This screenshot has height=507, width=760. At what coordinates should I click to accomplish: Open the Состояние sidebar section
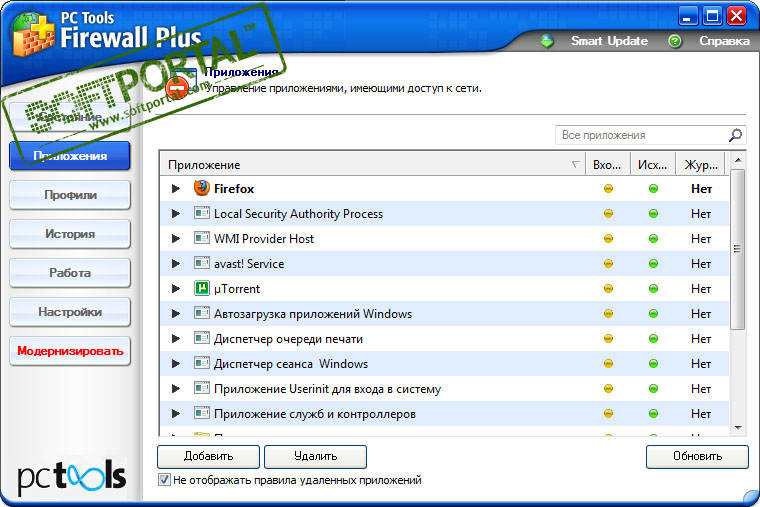point(70,117)
